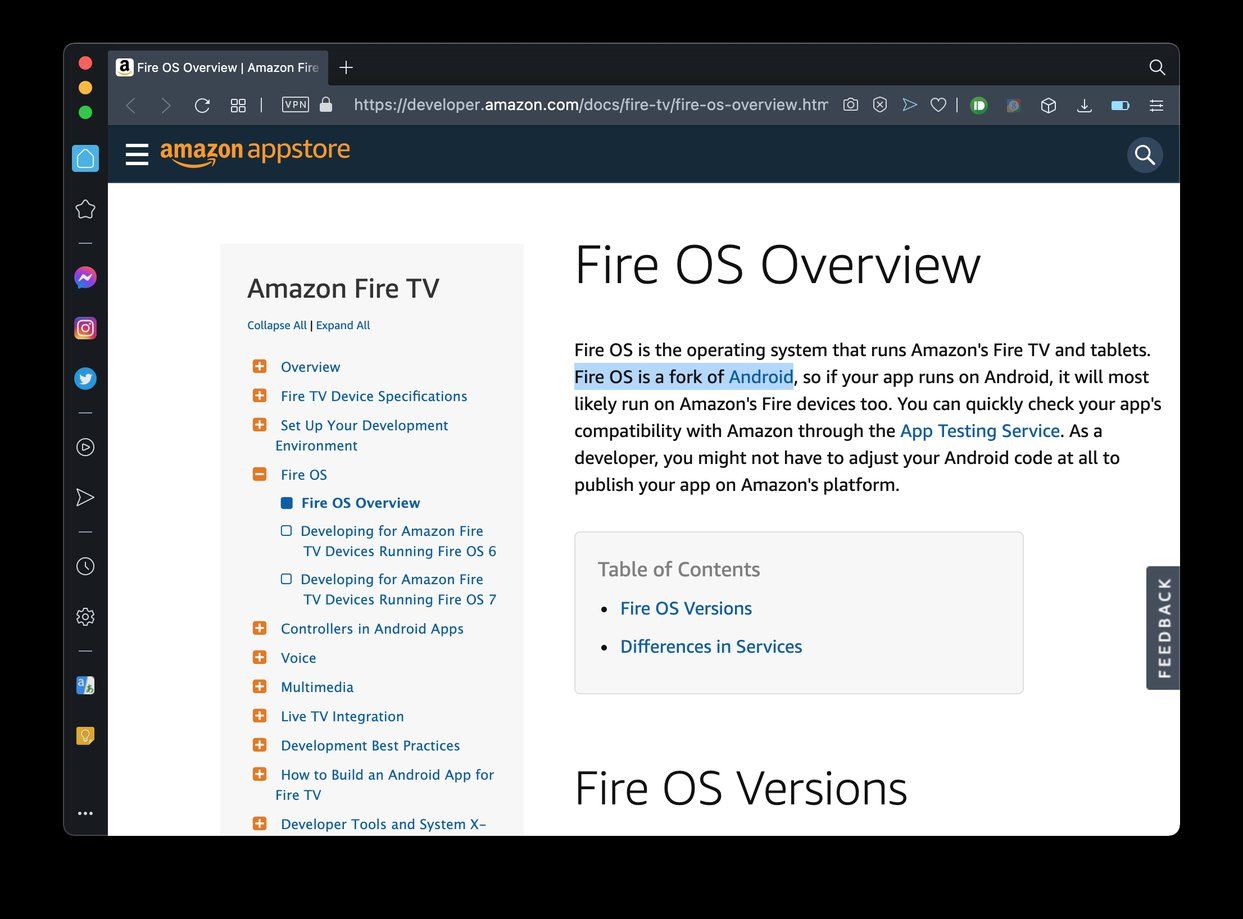Open Developing for Fire OS 6 page
1243x919 pixels.
(398, 541)
